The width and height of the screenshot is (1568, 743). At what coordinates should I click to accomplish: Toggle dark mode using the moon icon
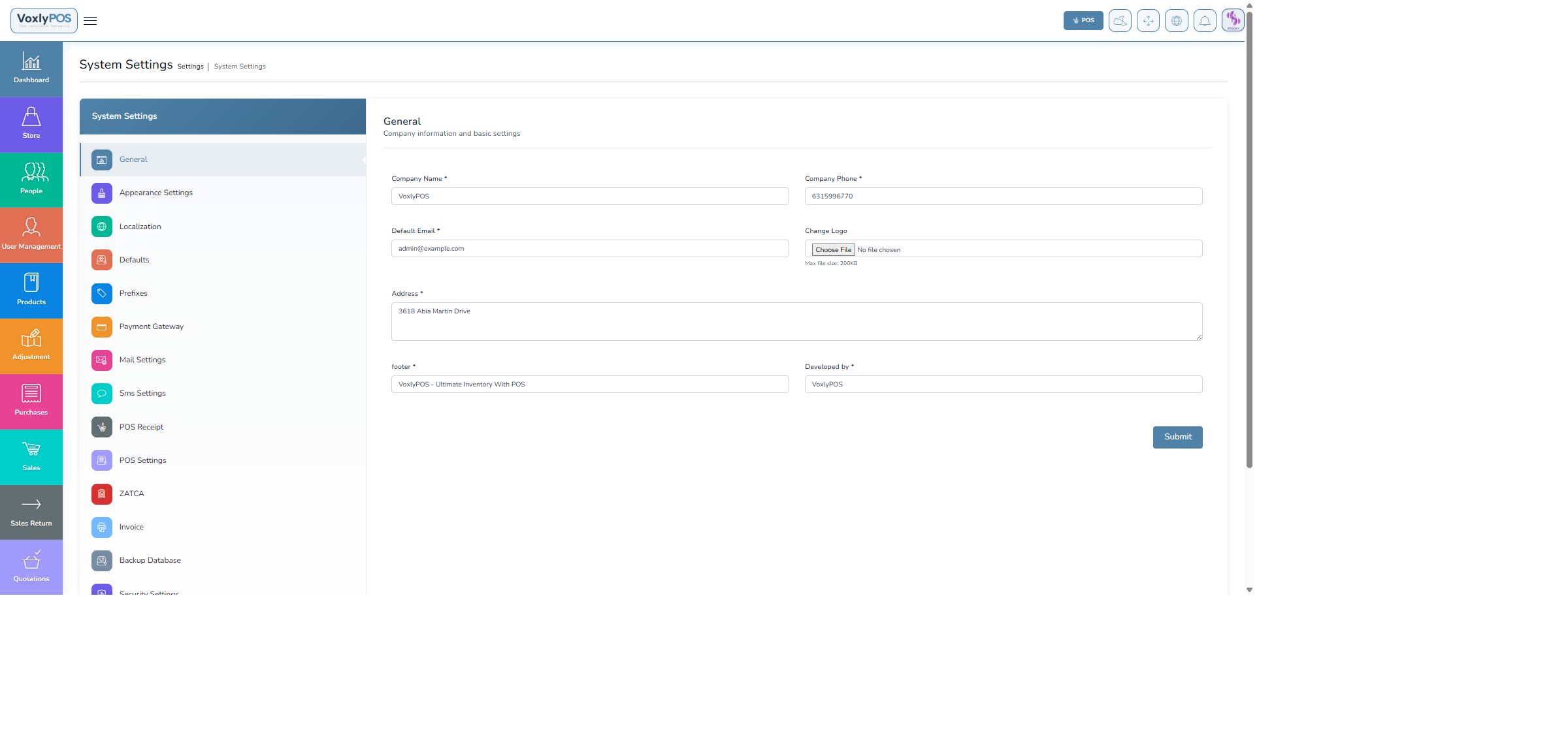[x=1119, y=20]
